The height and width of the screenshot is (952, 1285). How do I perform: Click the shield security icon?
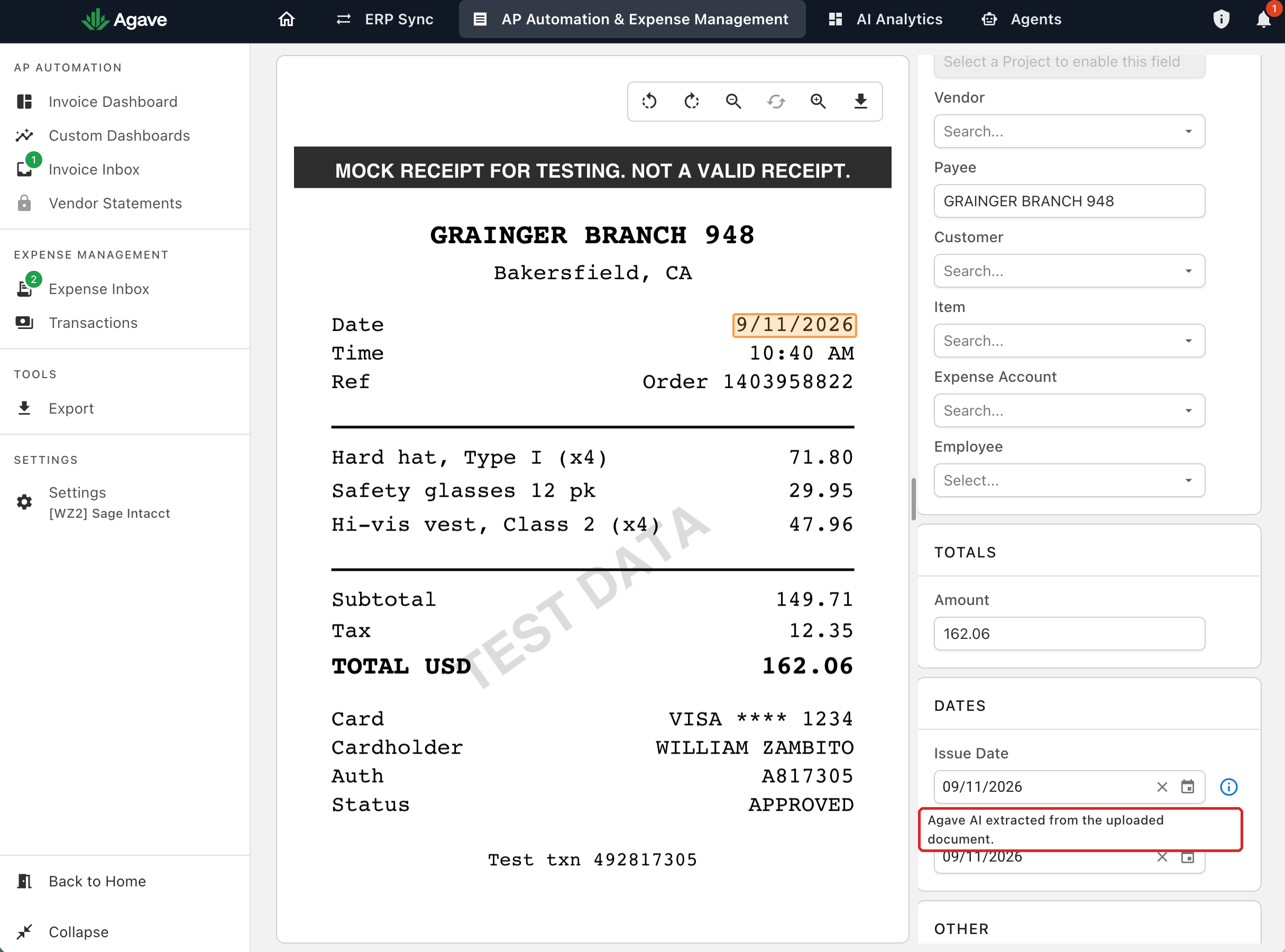click(x=1221, y=19)
